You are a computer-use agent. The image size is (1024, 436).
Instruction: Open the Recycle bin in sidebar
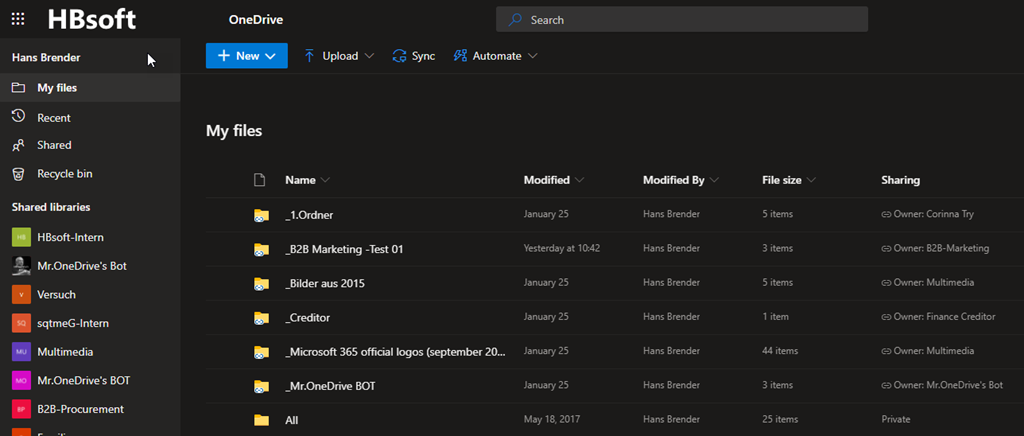tap(64, 174)
